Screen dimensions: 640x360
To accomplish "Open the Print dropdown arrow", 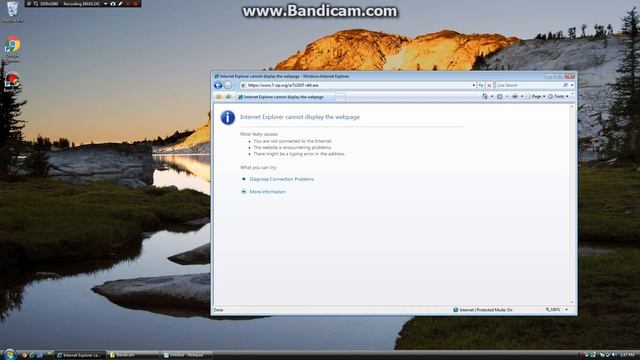I will pos(522,96).
